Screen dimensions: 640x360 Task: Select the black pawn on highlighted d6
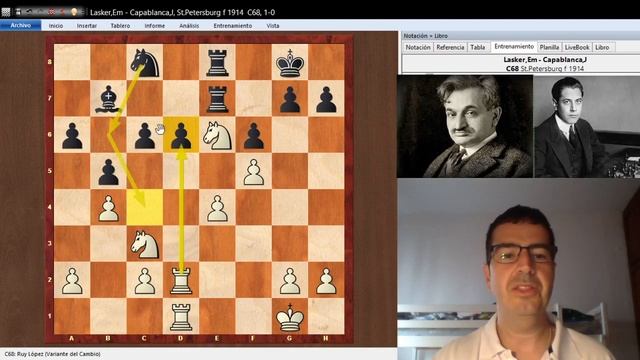(181, 135)
